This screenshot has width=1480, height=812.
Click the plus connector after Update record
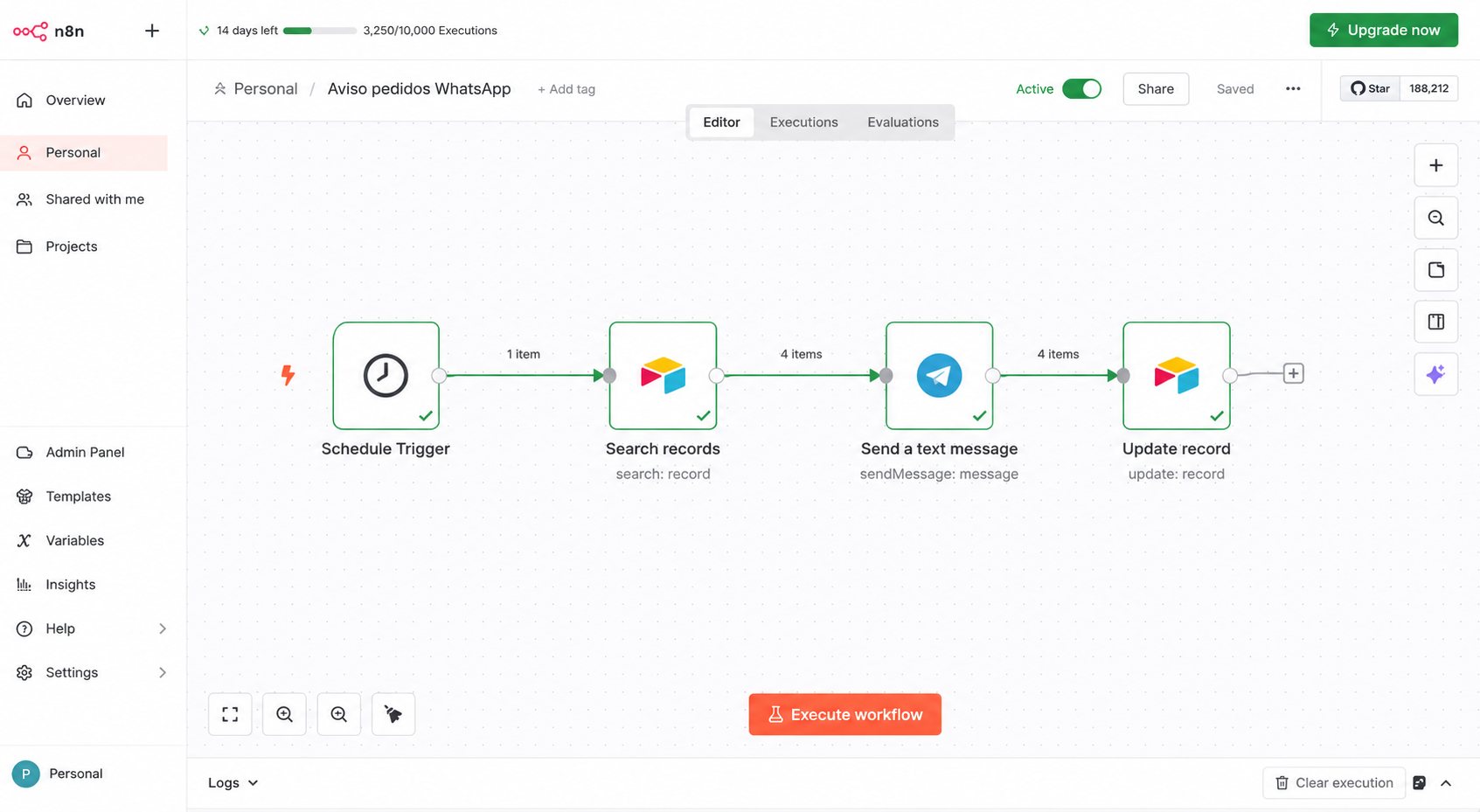1293,374
